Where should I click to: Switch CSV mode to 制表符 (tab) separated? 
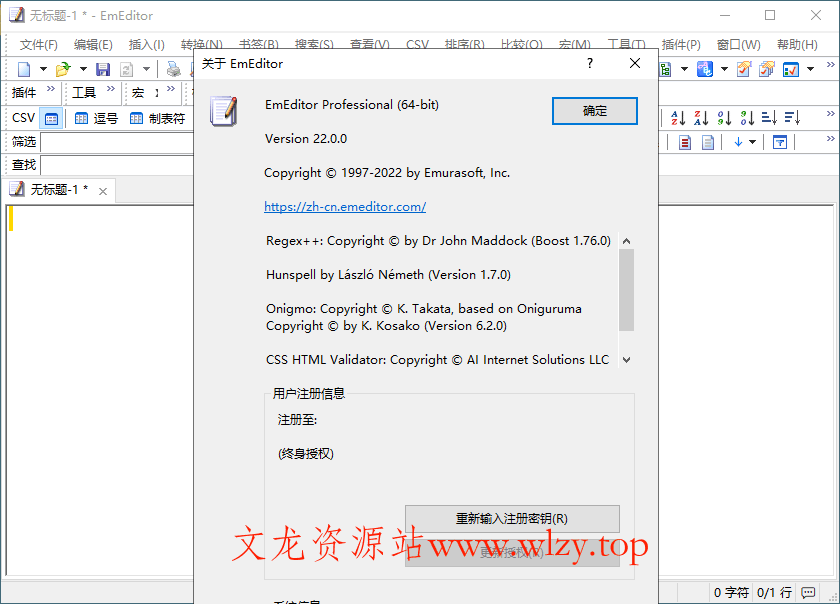(153, 117)
